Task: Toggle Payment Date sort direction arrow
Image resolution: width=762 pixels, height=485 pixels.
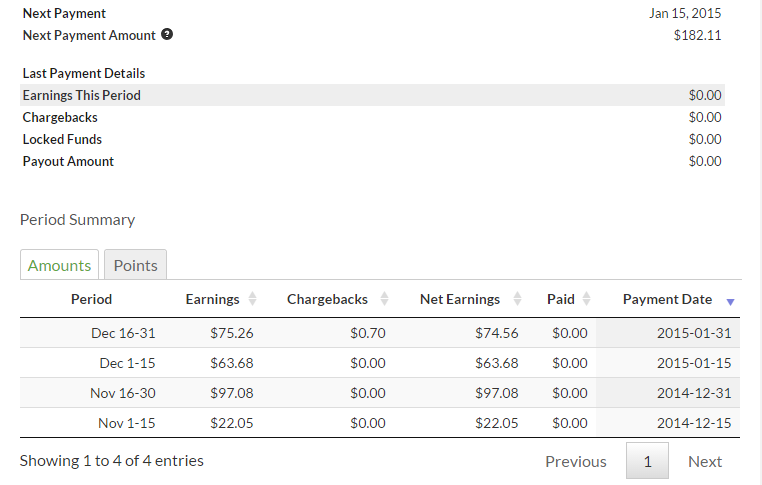Action: (730, 300)
